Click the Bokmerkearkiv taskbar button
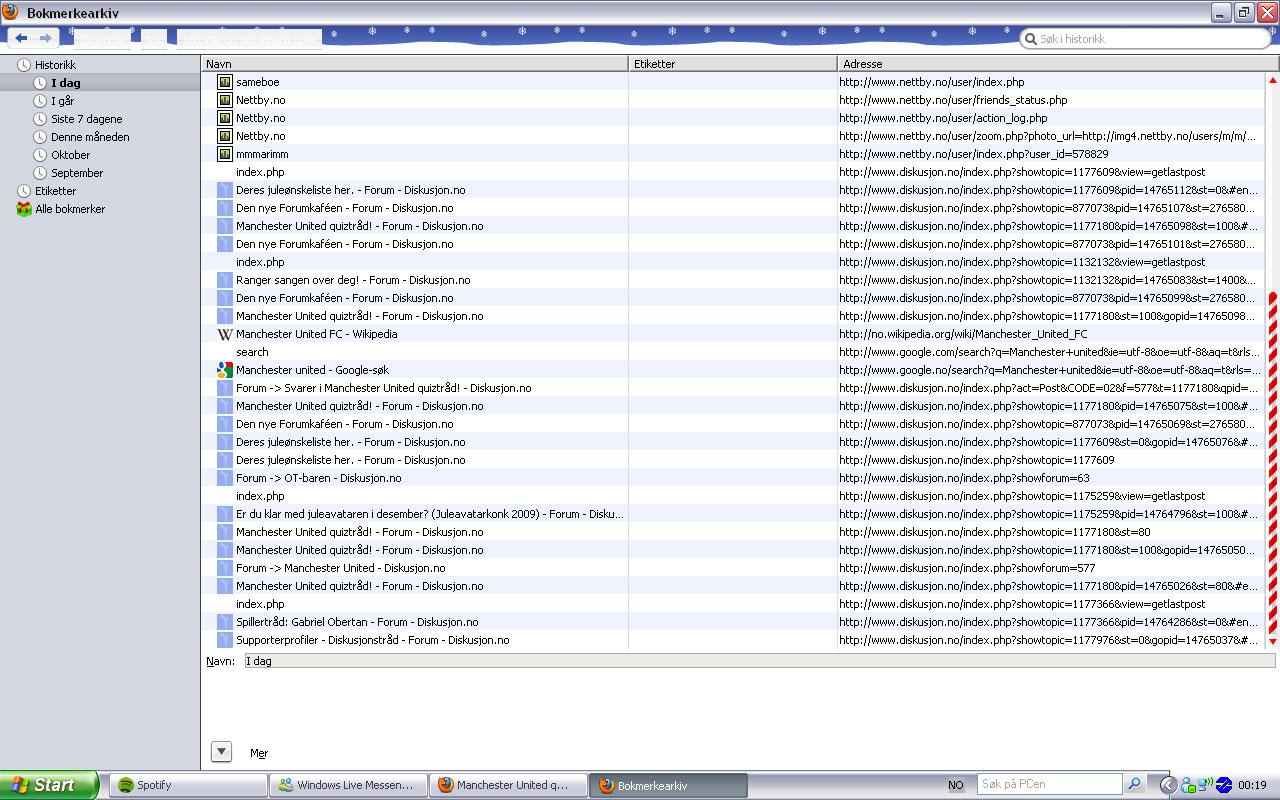1280x800 pixels. 668,785
